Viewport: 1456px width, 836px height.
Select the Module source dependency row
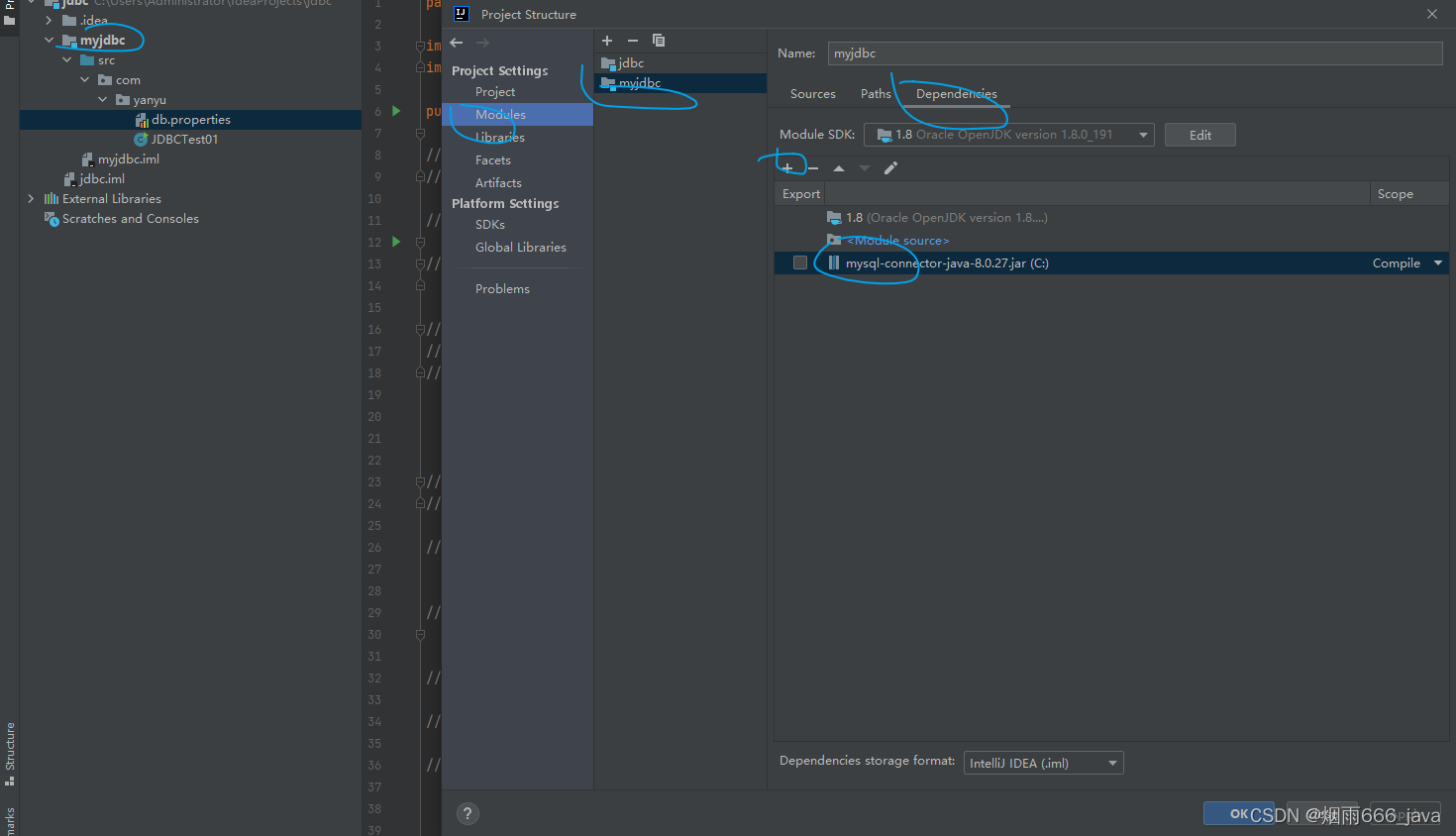(x=1111, y=241)
